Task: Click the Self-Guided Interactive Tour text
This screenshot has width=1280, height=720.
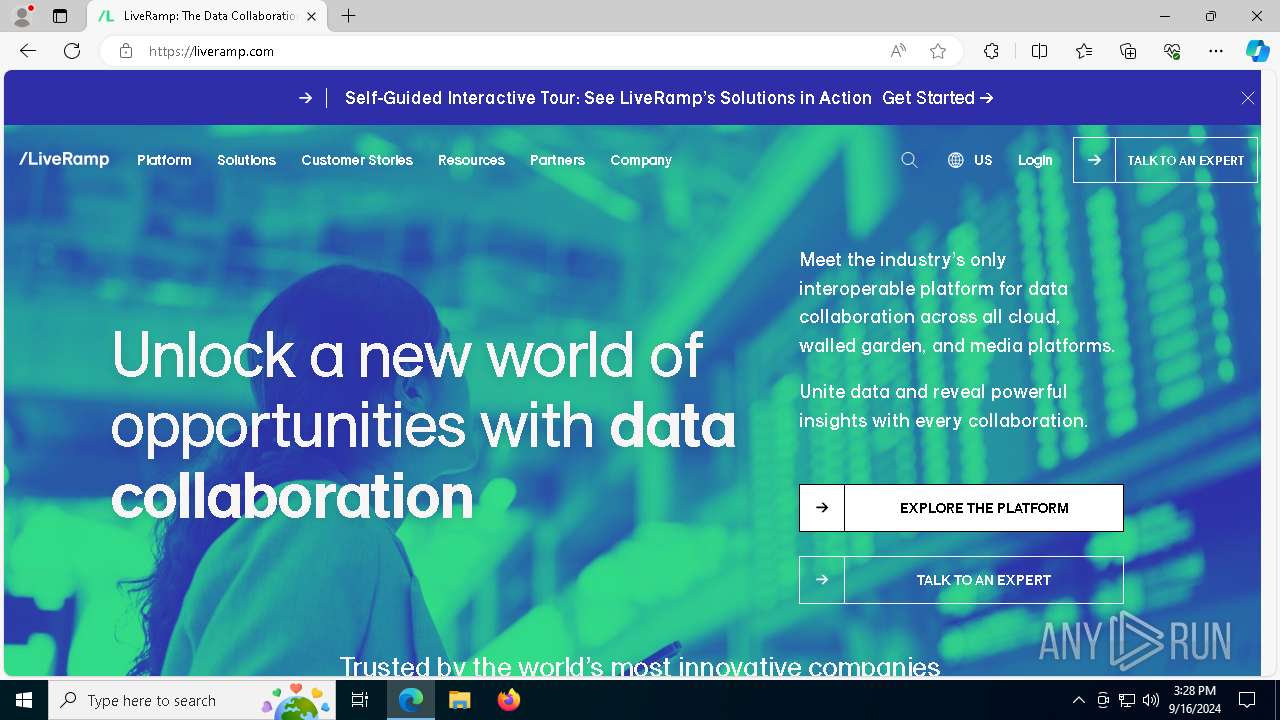Action: pos(608,98)
